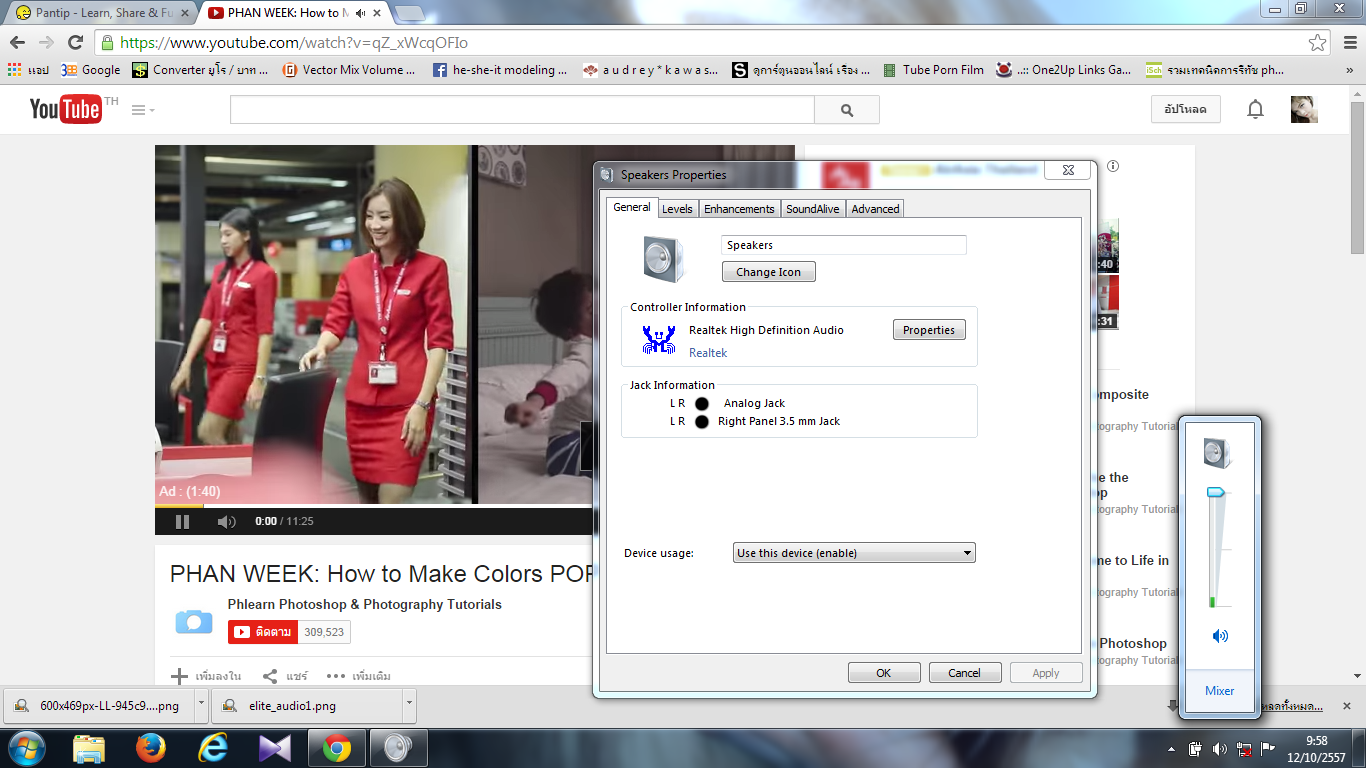Screen dimensions: 1366x768
Task: Click the share icon below video
Action: tap(270, 676)
